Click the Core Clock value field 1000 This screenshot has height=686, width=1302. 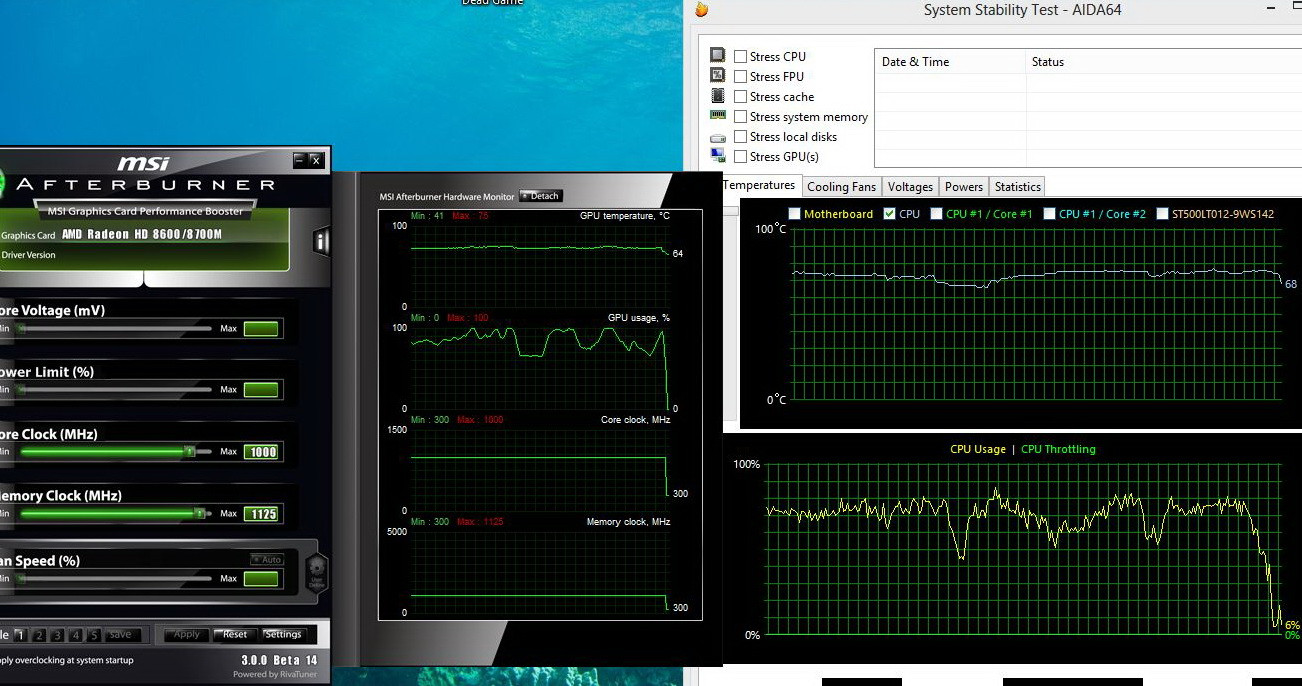(262, 452)
